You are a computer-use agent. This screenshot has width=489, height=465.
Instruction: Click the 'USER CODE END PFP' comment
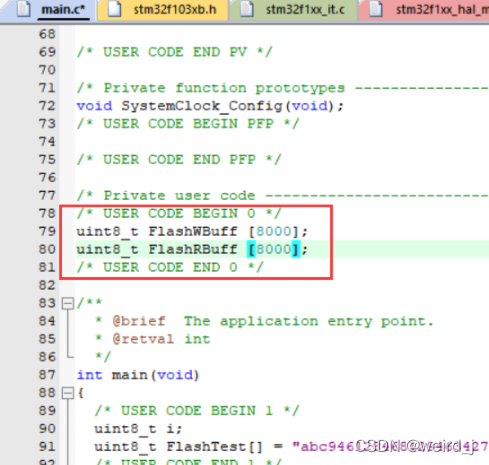pyautogui.click(x=179, y=160)
